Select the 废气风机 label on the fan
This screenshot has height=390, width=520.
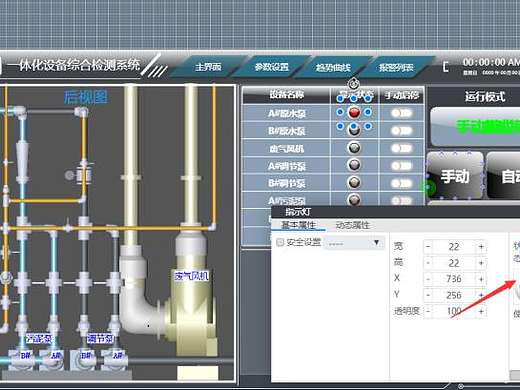192,276
